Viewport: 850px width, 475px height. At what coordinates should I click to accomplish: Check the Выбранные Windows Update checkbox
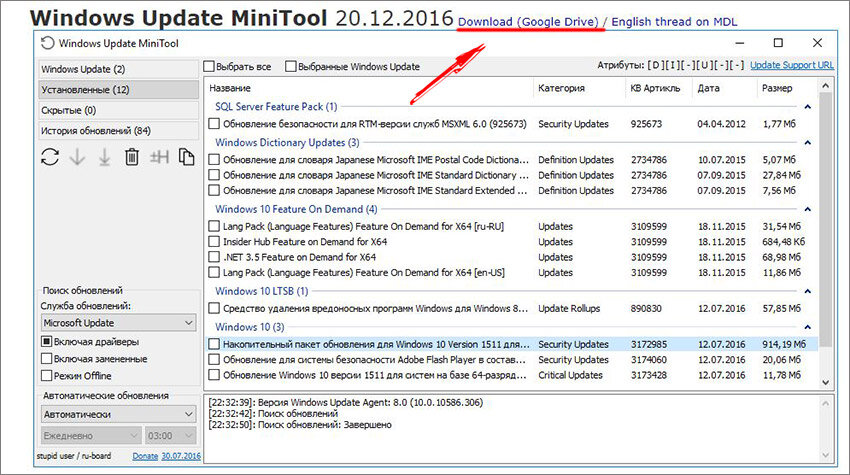[291, 66]
